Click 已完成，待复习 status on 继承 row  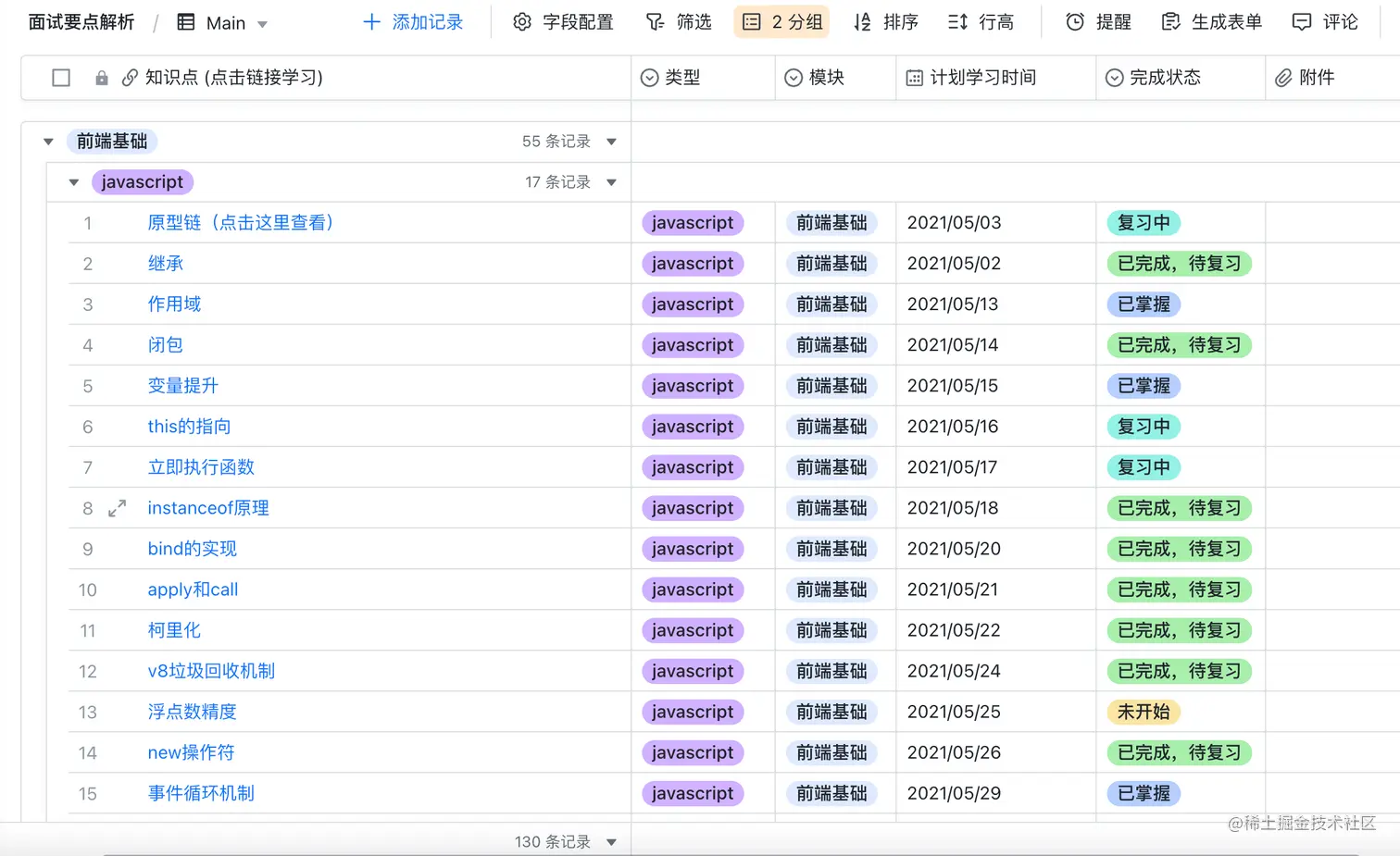[x=1180, y=264]
